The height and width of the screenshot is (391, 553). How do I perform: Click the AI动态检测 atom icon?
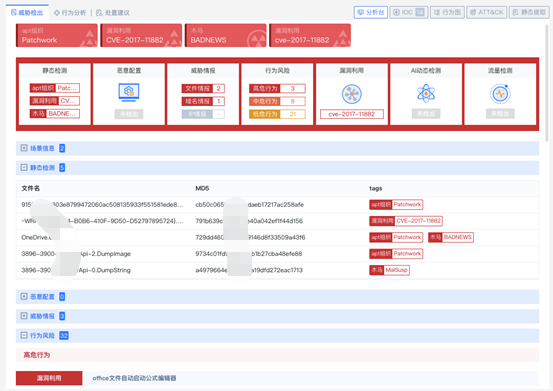[x=426, y=93]
